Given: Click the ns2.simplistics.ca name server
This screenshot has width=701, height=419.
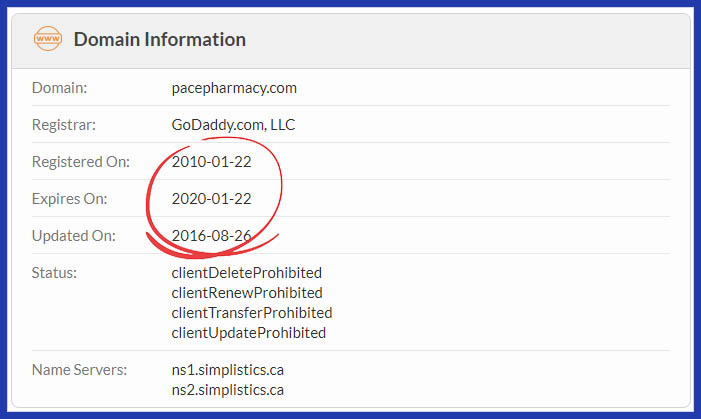Looking at the screenshot, I should click(x=228, y=390).
